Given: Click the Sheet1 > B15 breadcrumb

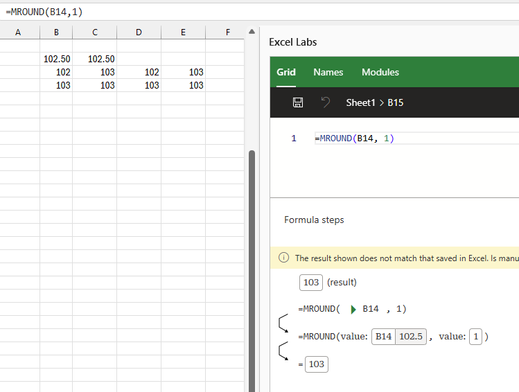Looking at the screenshot, I should pos(374,103).
